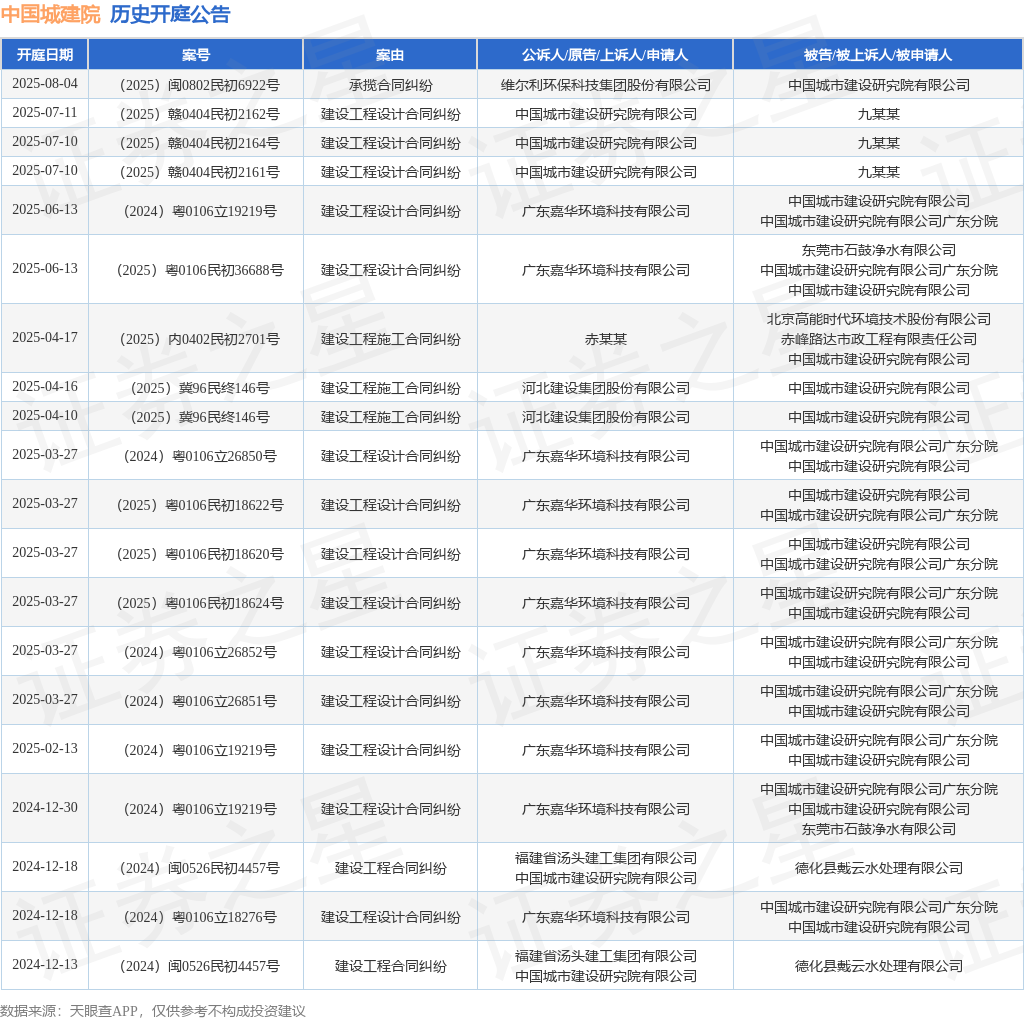Image resolution: width=1024 pixels, height=1020 pixels.
Task: Click 东莞市石鼓净水有限公司 in the 2024-12-30 row
Action: click(878, 829)
